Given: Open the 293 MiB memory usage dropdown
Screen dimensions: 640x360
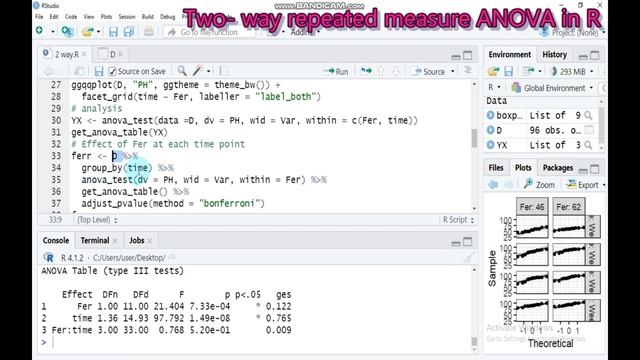Looking at the screenshot, I should [572, 71].
